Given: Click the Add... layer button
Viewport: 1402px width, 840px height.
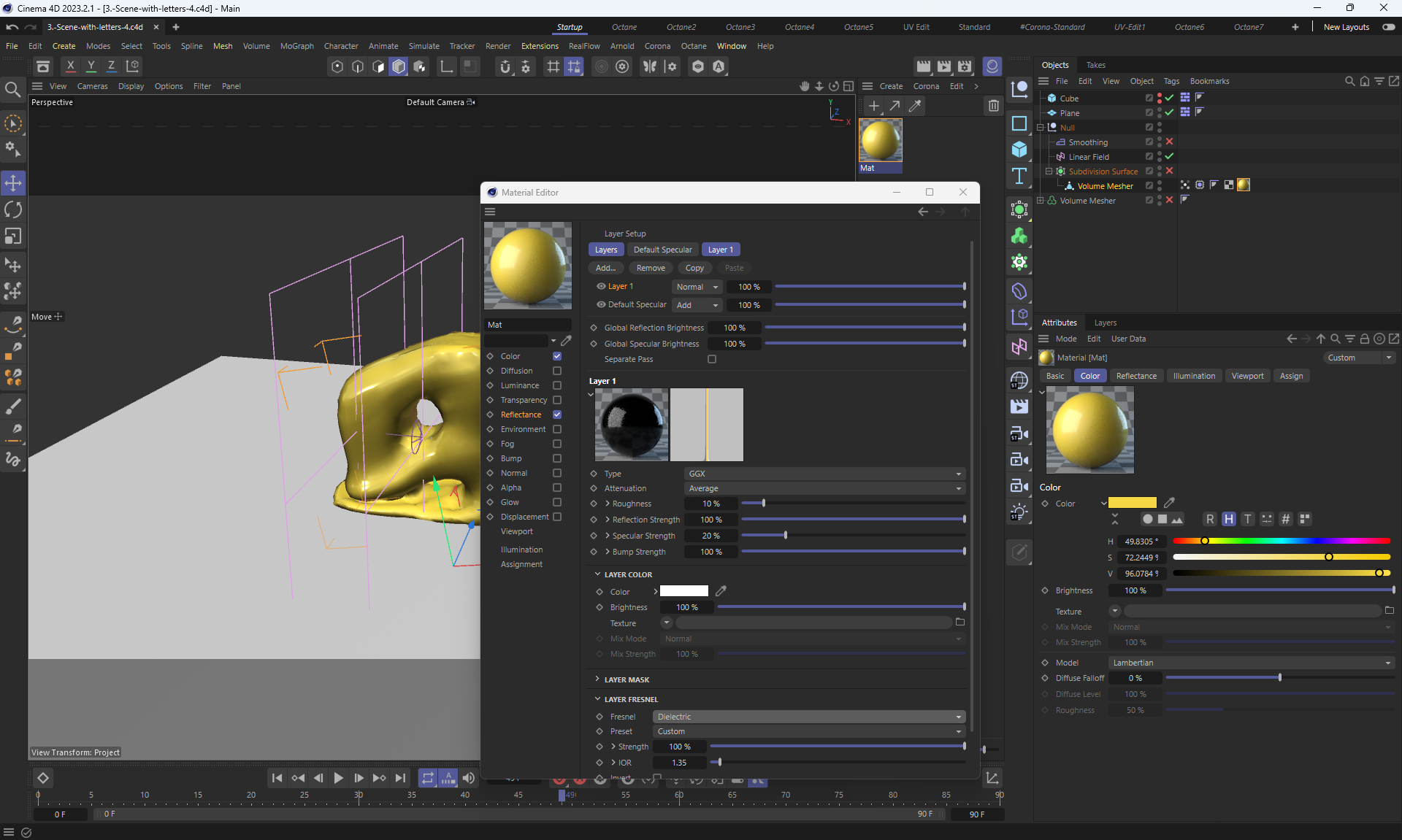Looking at the screenshot, I should tap(605, 268).
